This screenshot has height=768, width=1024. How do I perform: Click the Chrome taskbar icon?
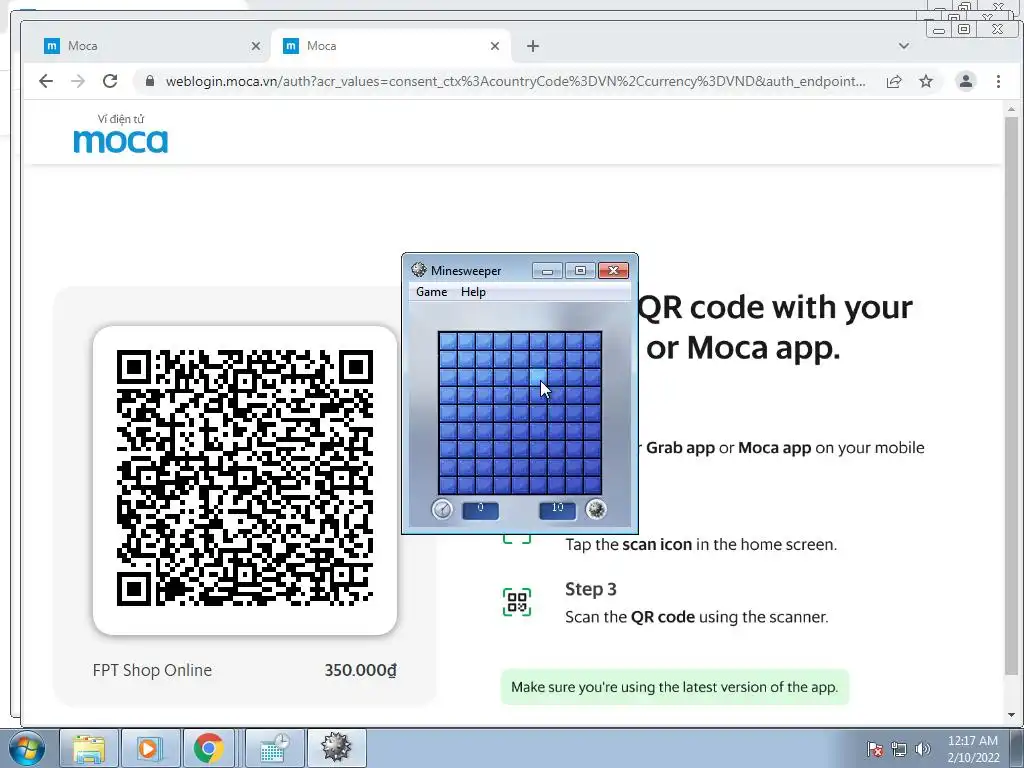click(208, 748)
